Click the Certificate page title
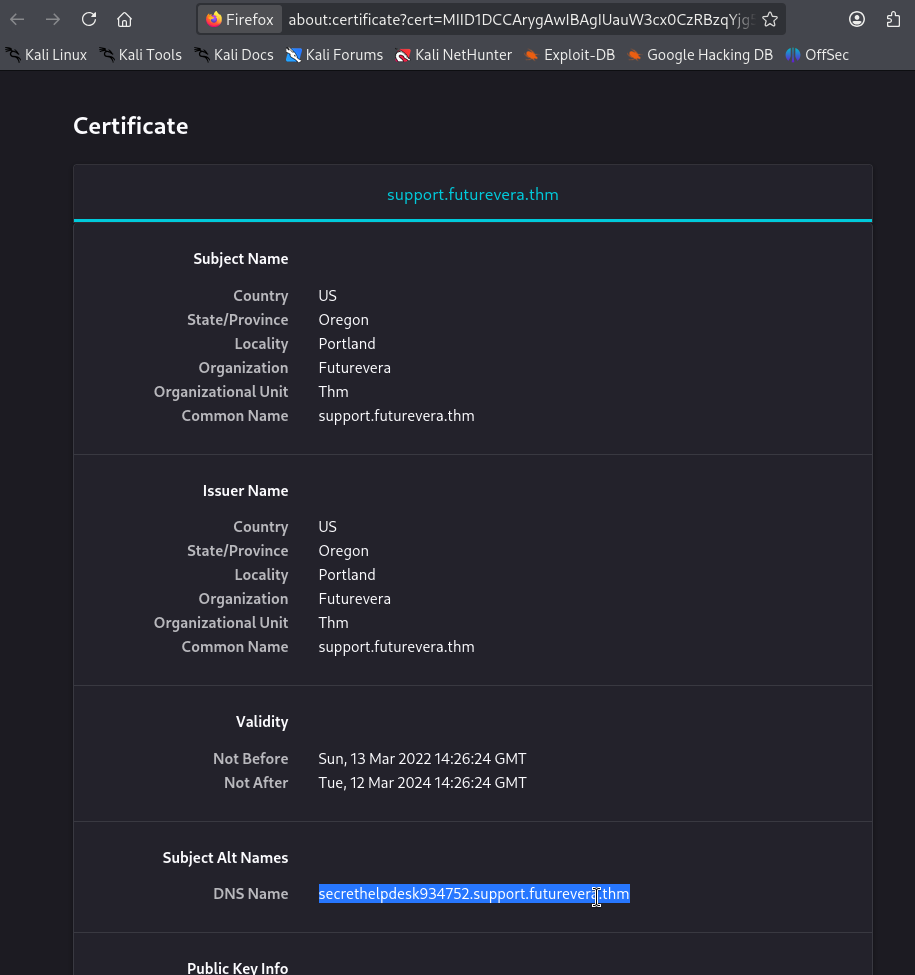The height and width of the screenshot is (975, 915). (x=131, y=126)
